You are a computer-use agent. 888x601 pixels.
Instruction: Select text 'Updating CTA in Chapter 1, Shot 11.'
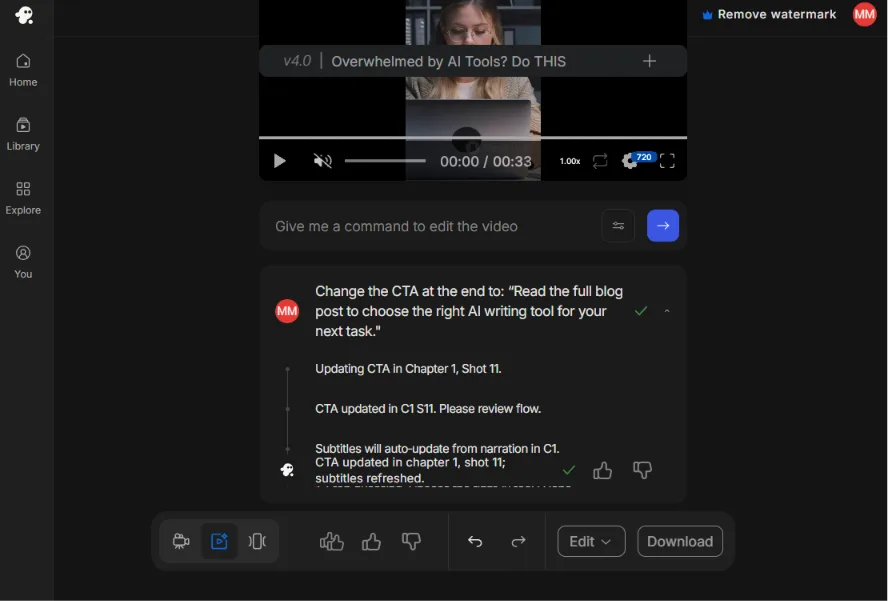coord(408,369)
